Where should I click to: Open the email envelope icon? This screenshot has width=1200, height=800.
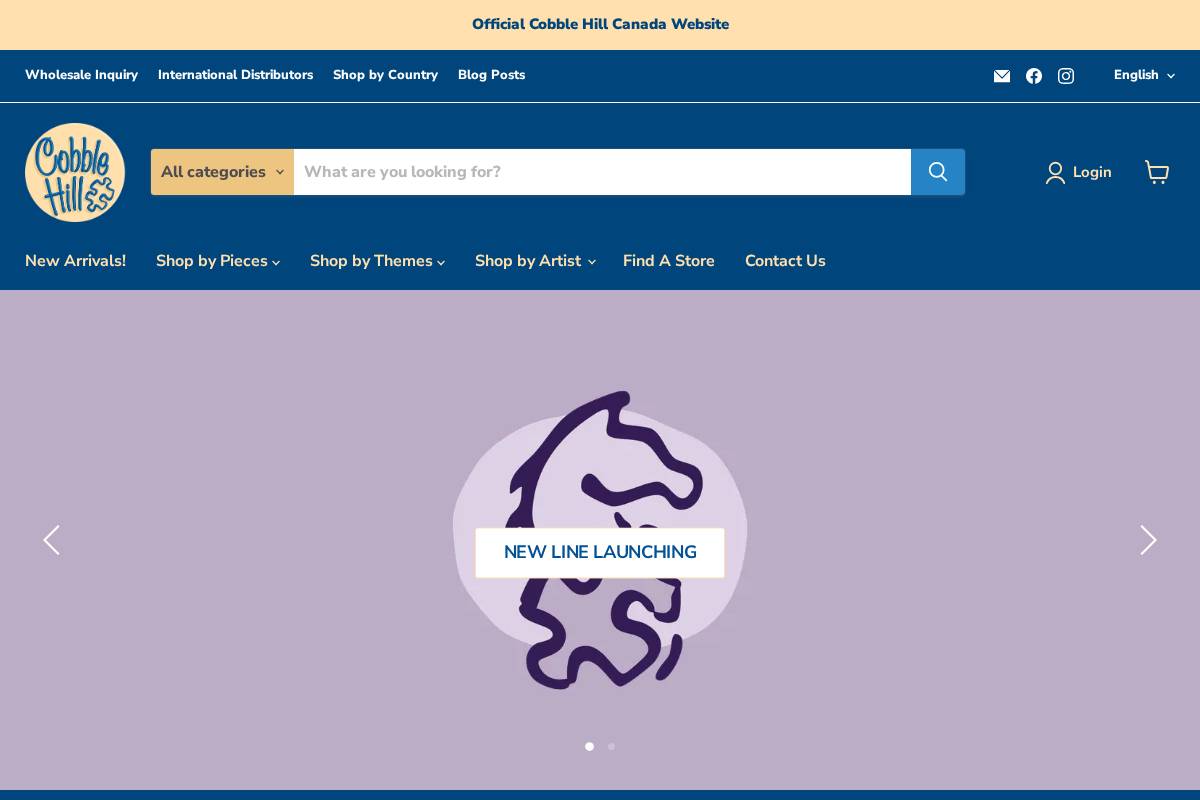(x=1002, y=76)
